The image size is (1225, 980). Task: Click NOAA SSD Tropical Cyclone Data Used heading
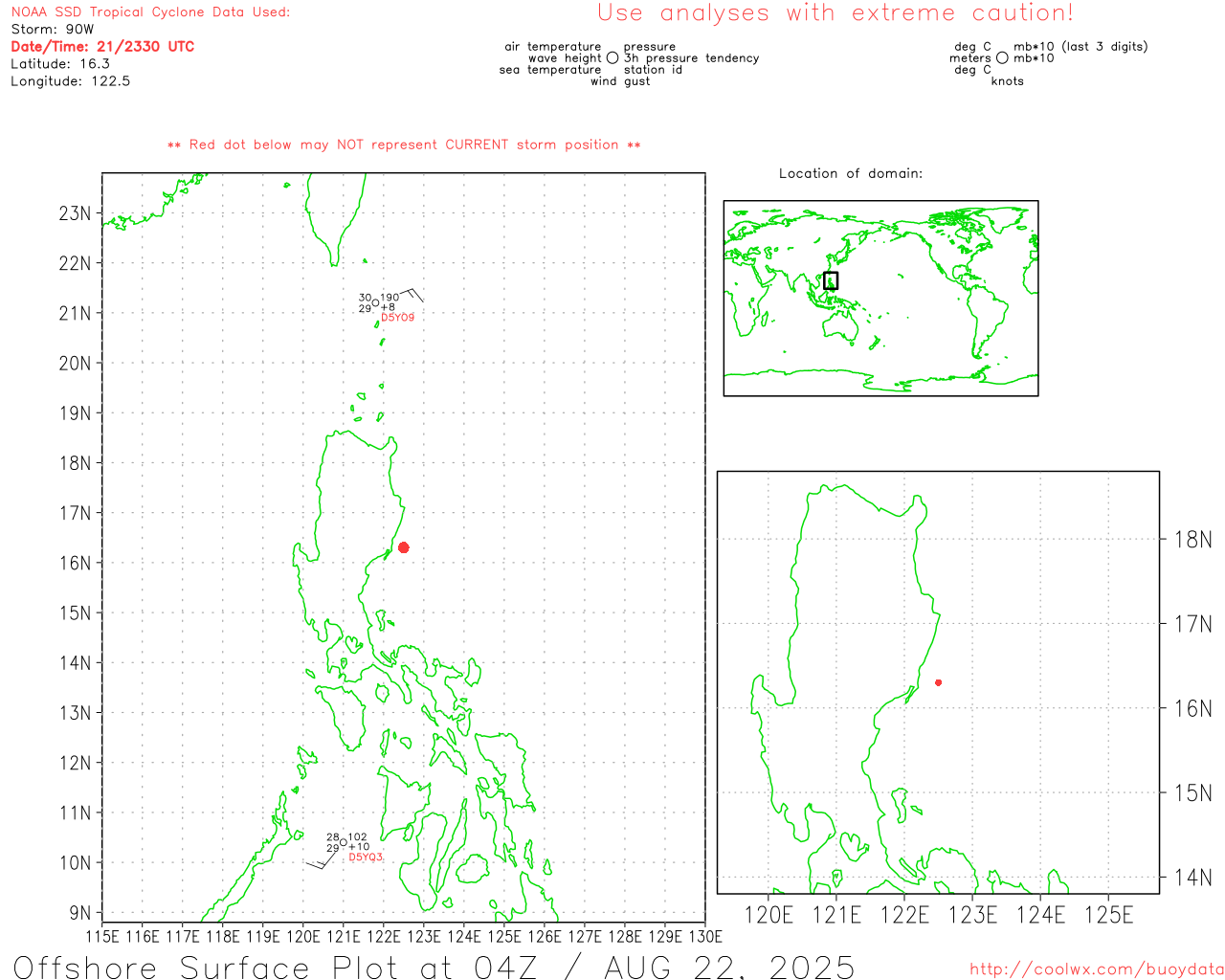150,12
